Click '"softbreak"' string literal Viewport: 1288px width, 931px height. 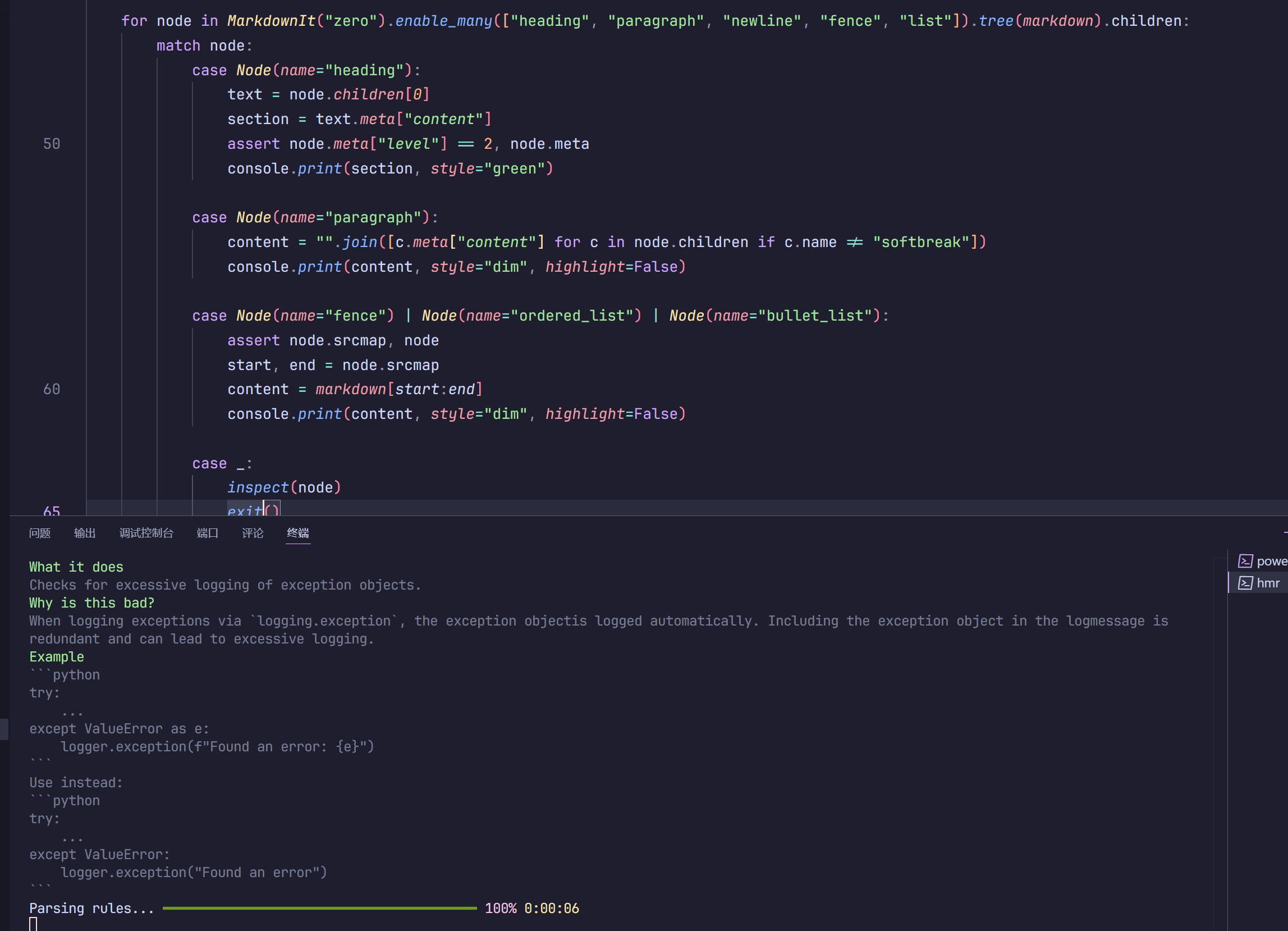click(920, 242)
